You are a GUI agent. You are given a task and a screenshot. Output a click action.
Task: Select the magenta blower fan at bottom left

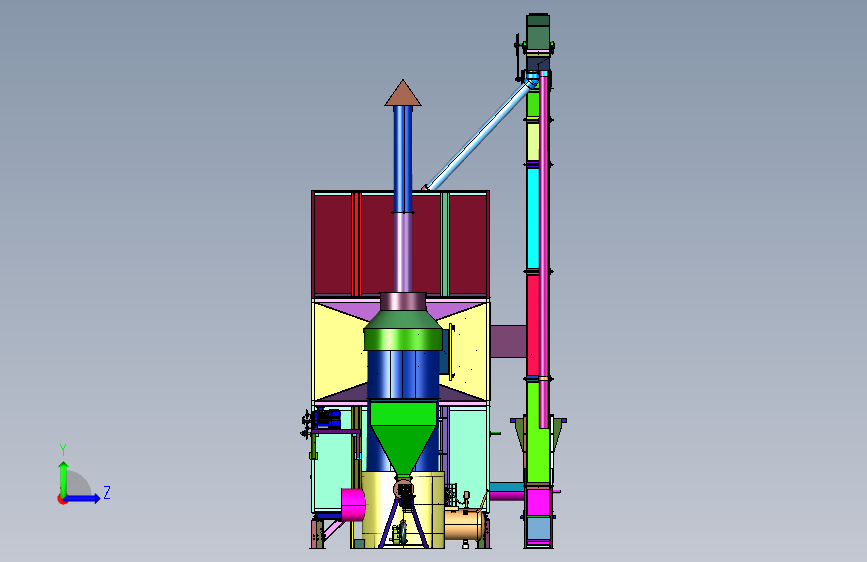(x=353, y=504)
